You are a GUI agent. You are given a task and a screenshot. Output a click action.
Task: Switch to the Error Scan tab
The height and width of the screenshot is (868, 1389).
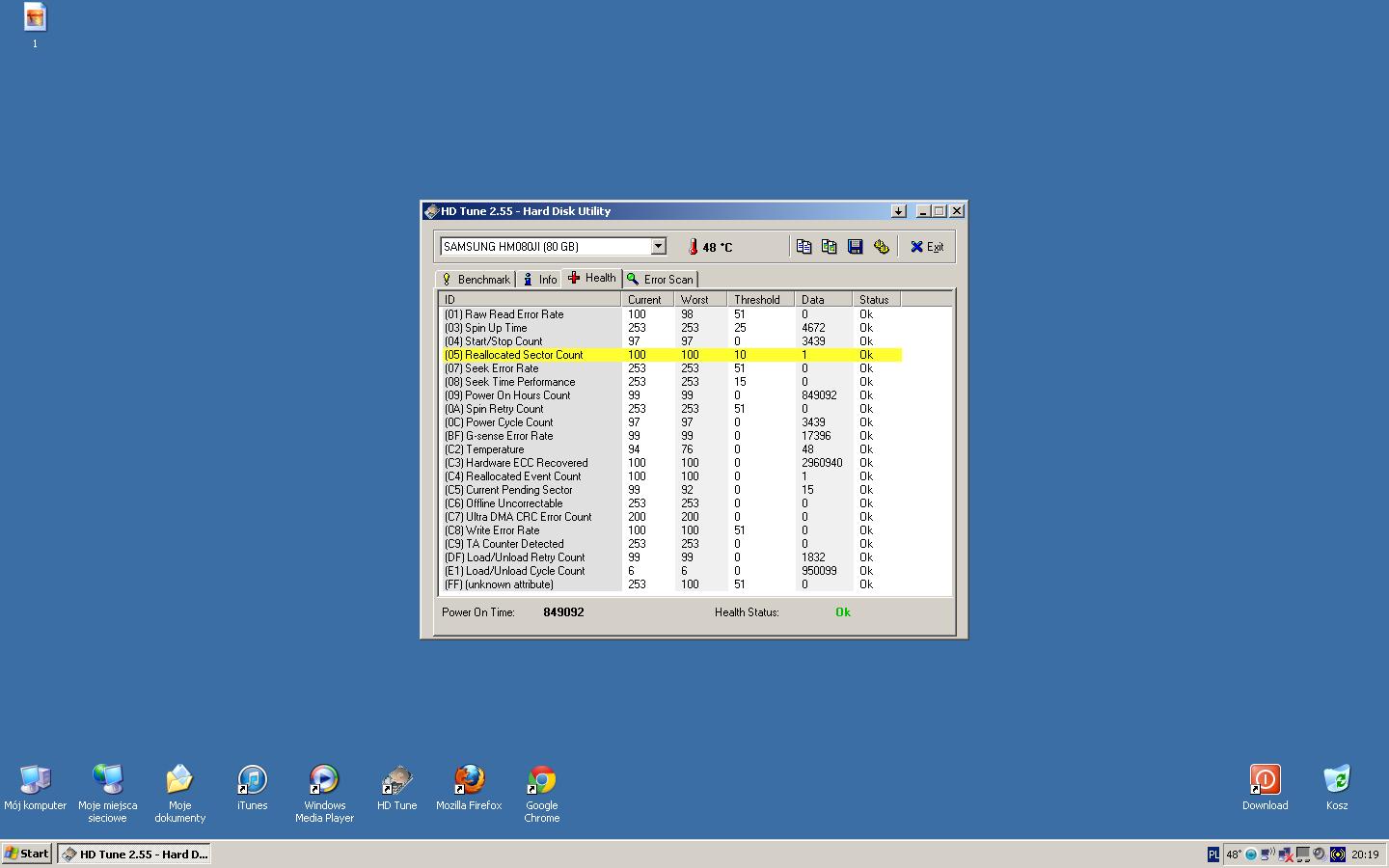pyautogui.click(x=660, y=279)
